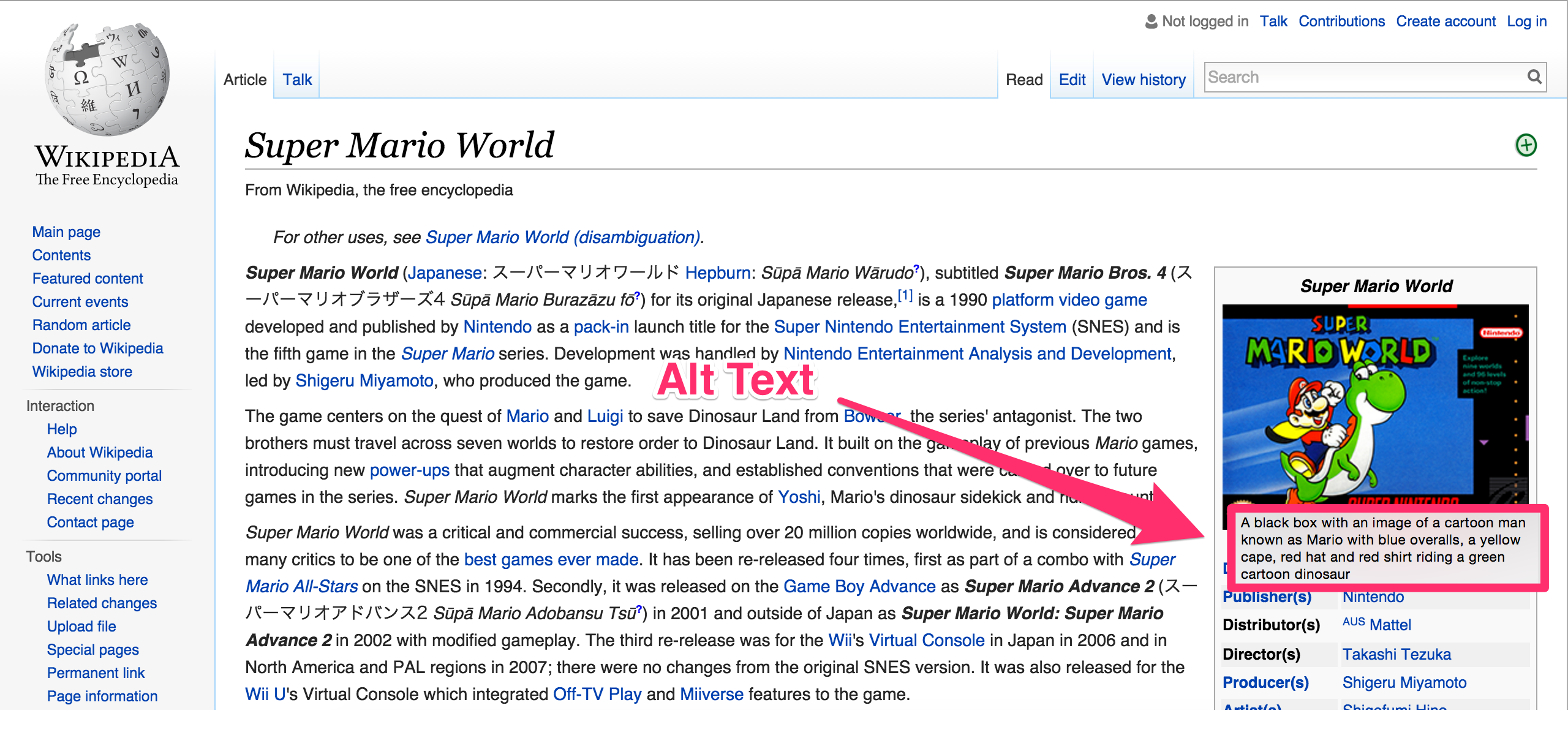1568x735 pixels.
Task: Click the Producer(s) infobox label link
Action: click(1265, 683)
